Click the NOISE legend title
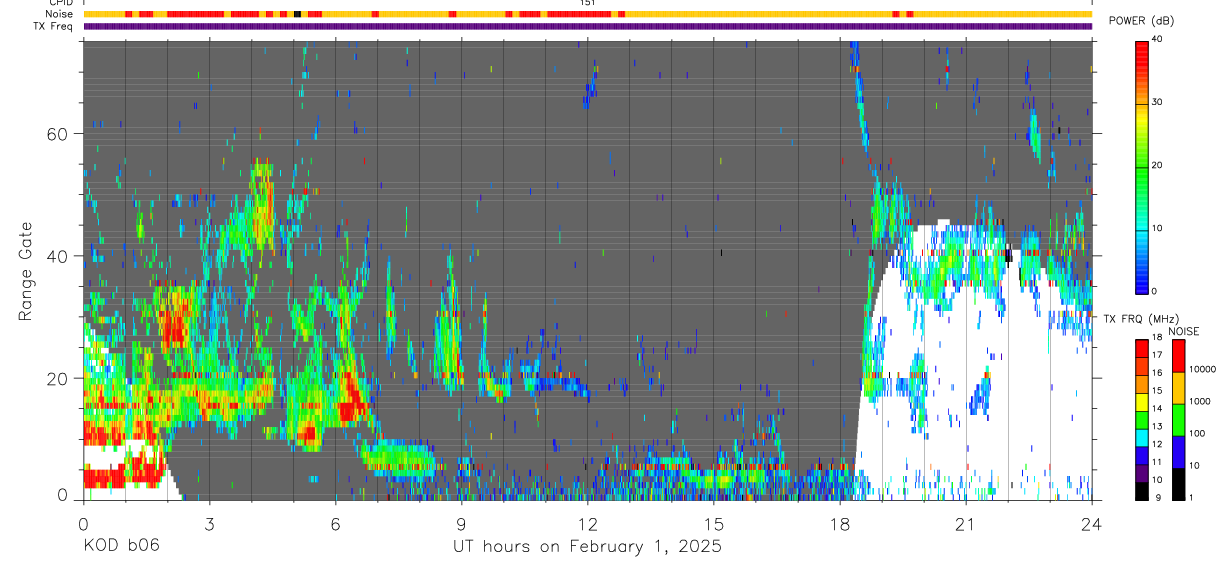 pyautogui.click(x=1183, y=331)
